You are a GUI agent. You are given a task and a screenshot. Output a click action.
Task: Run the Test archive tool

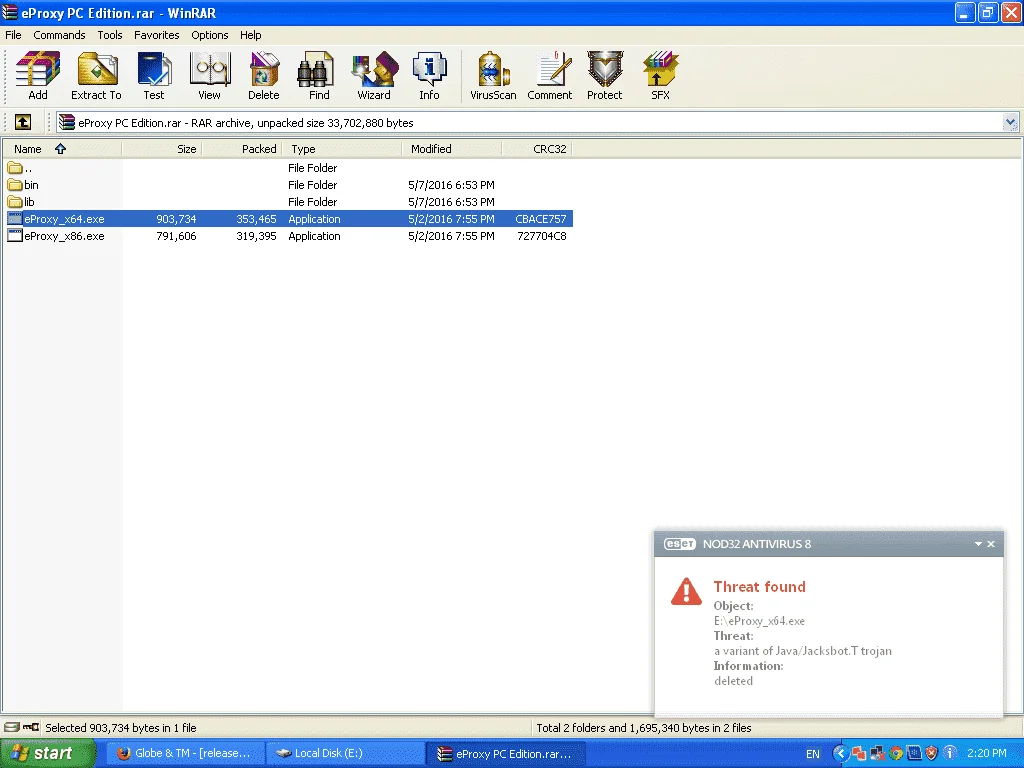coord(154,76)
